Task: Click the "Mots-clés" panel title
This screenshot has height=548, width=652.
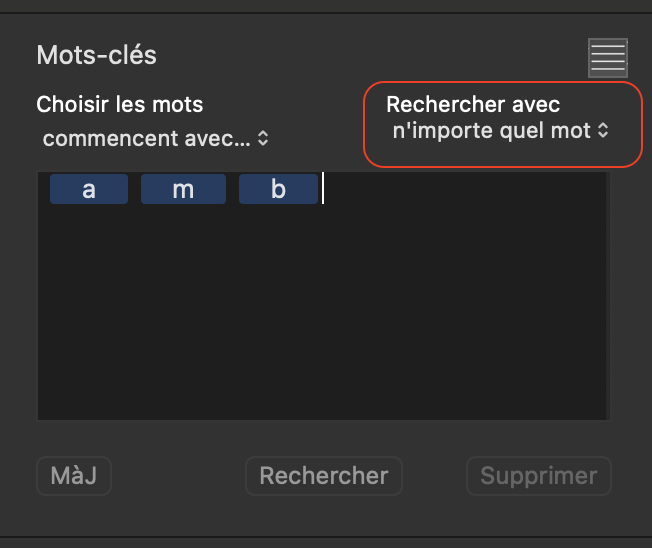Action: tap(96, 55)
